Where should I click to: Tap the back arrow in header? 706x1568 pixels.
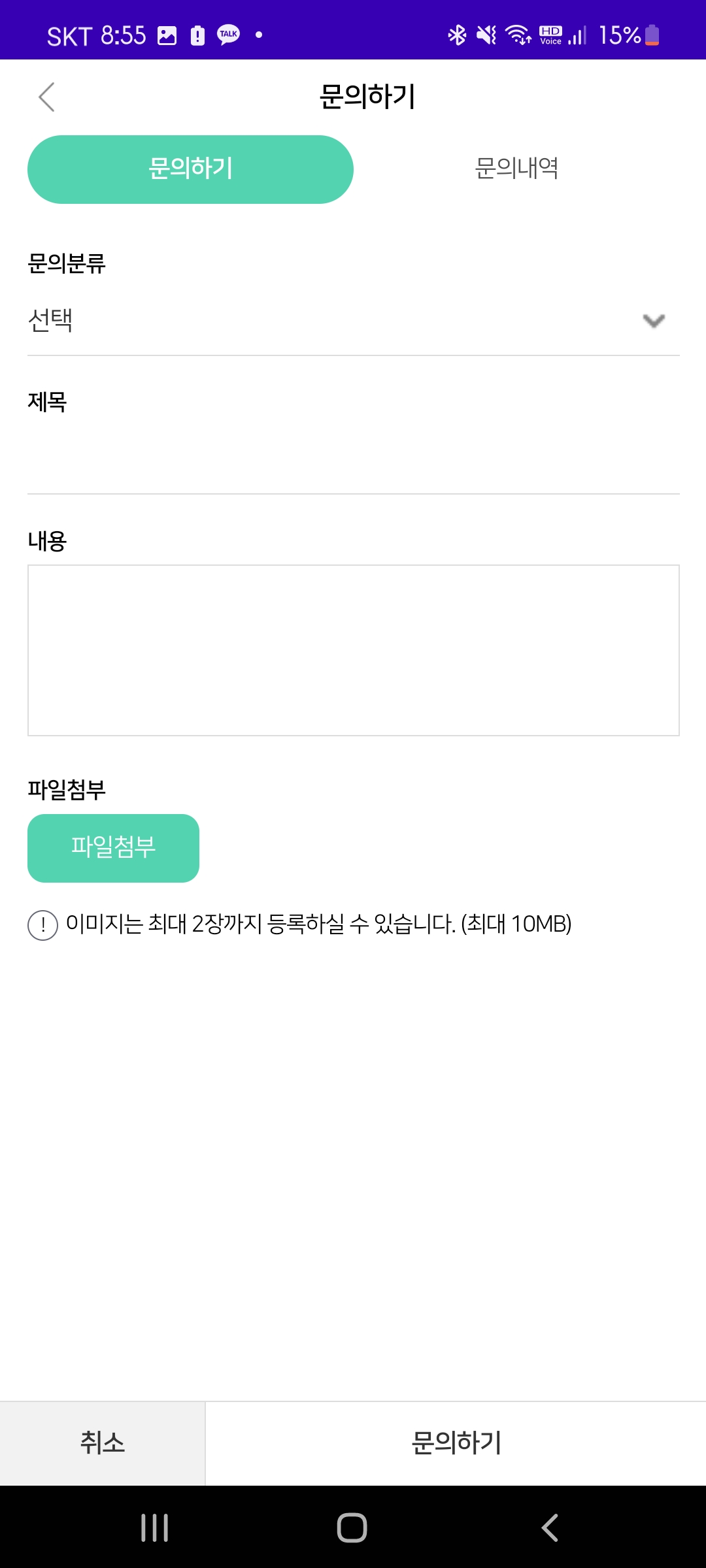(x=46, y=97)
